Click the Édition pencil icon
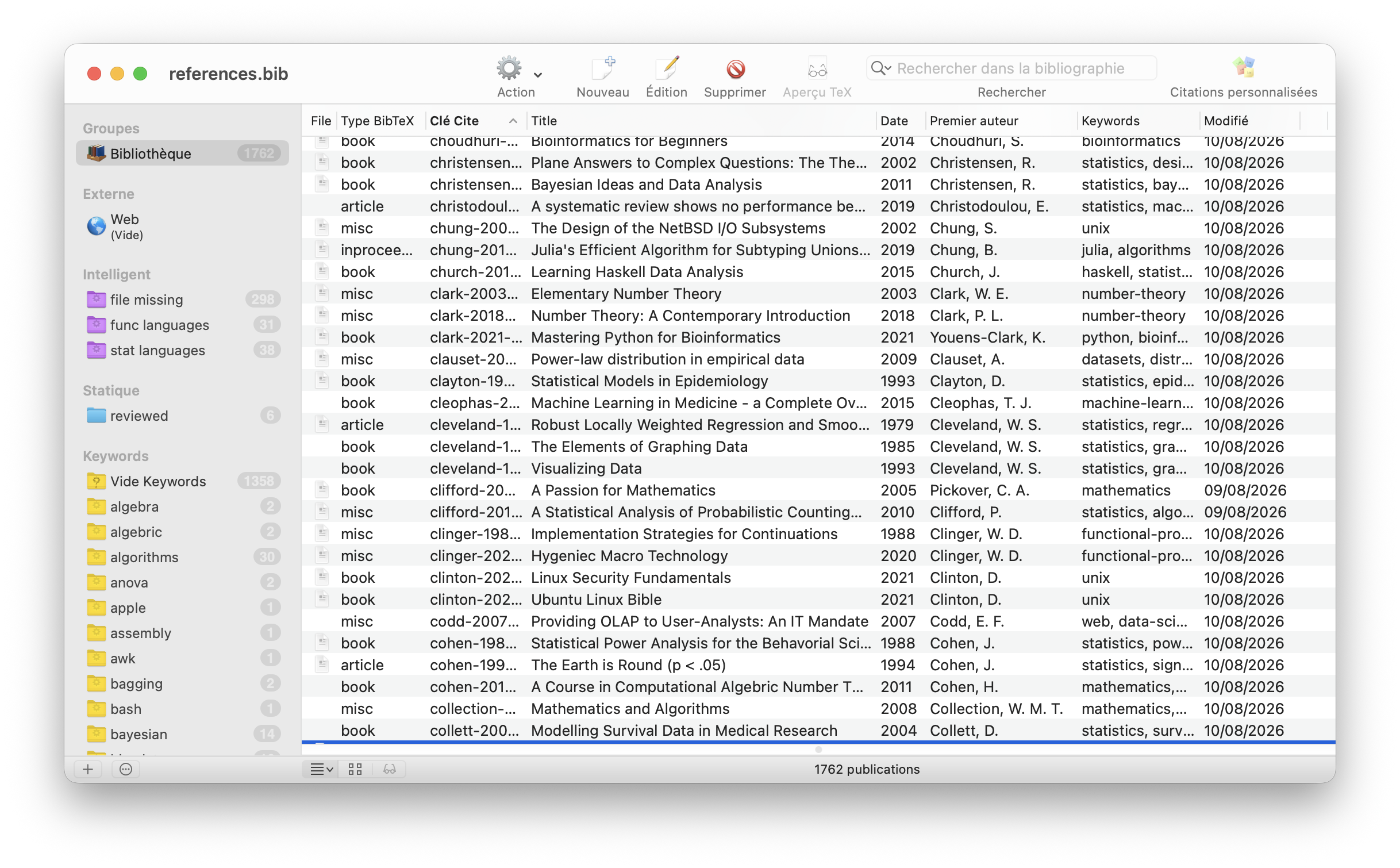 point(667,68)
